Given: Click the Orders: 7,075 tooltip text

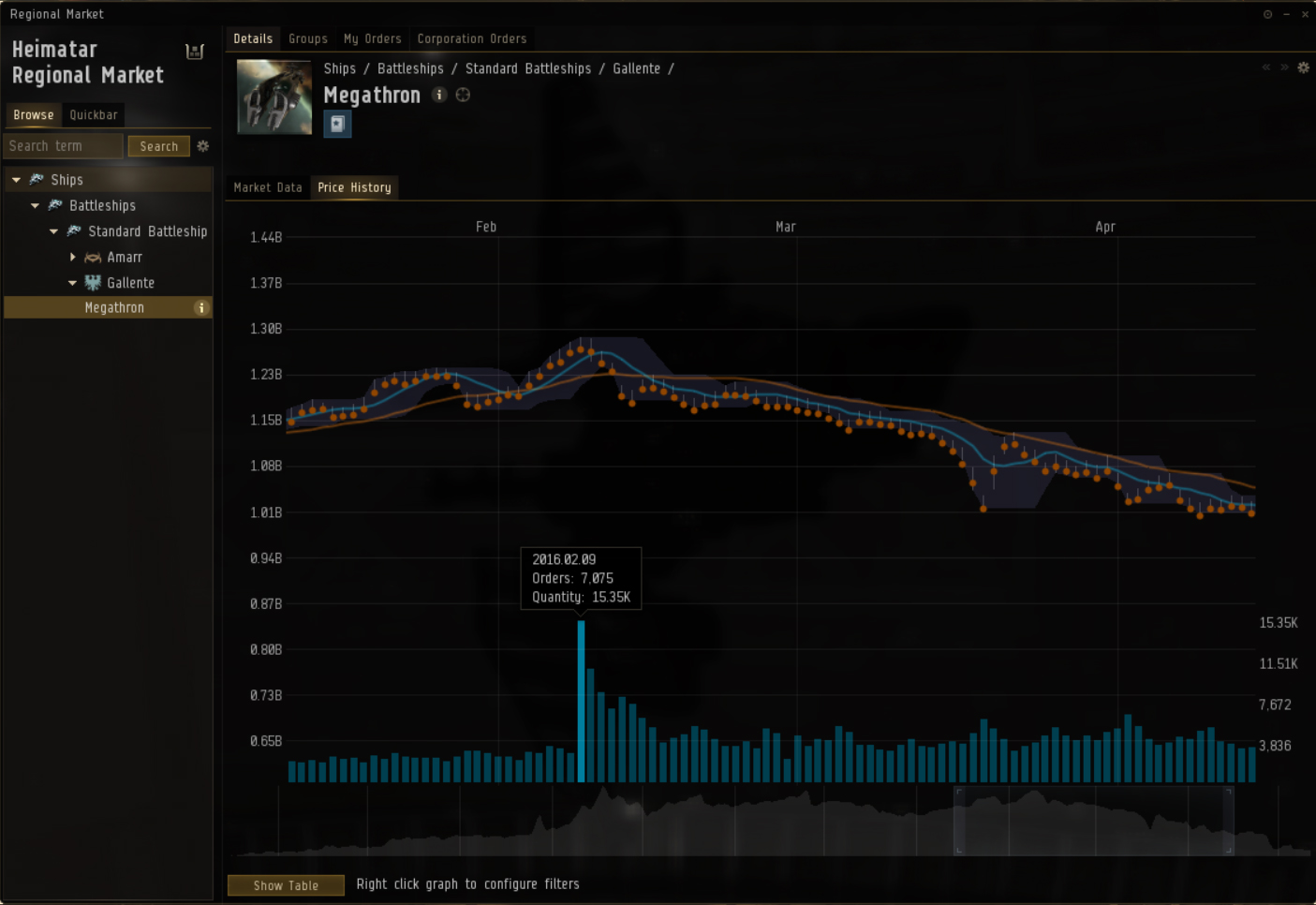Looking at the screenshot, I should click(x=573, y=578).
